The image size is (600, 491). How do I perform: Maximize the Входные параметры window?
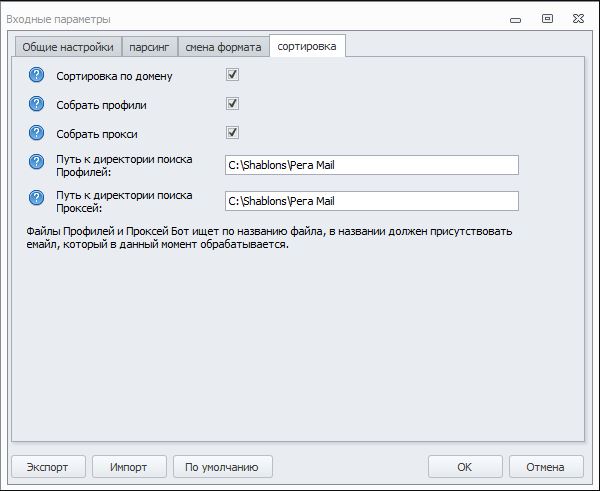[x=547, y=18]
